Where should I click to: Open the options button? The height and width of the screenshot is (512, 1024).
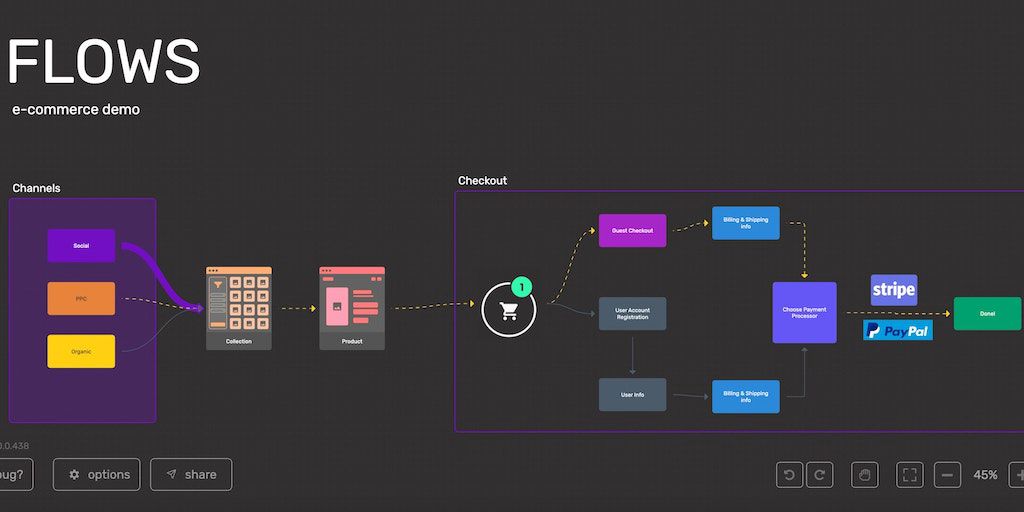[97, 474]
